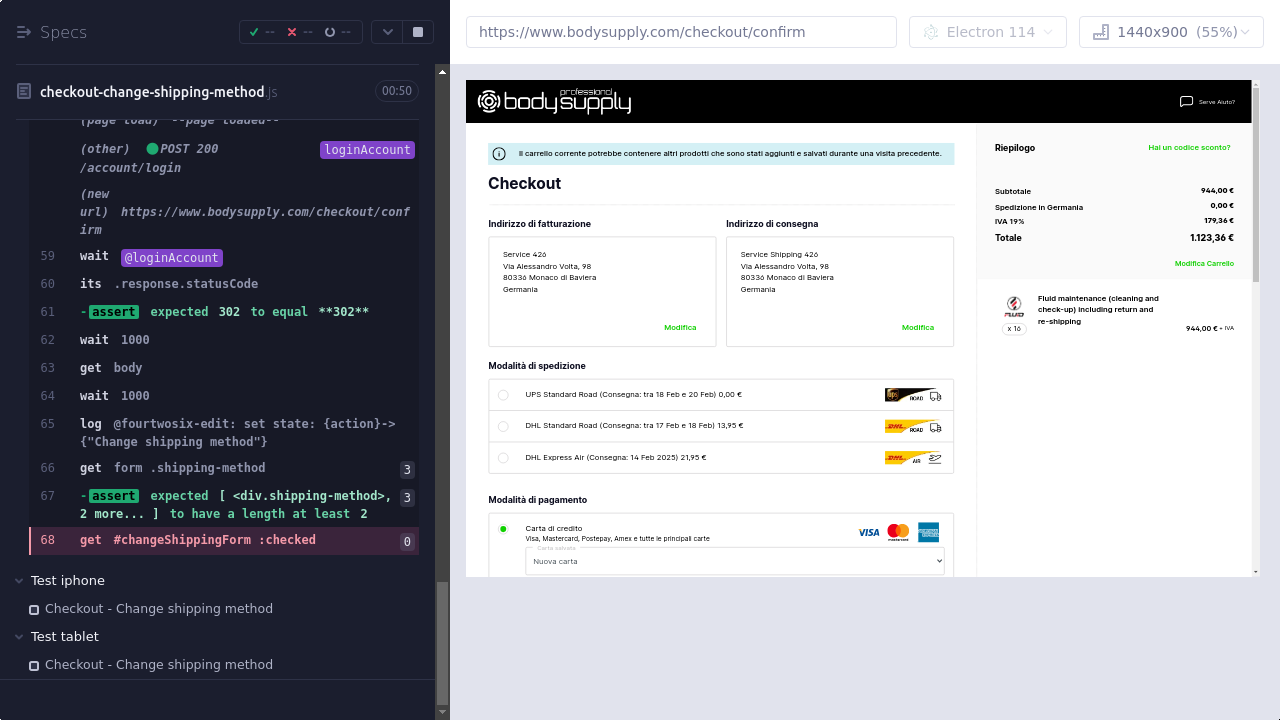The height and width of the screenshot is (720, 1280).
Task: Select DHL Express Air shipping option
Action: (x=503, y=458)
